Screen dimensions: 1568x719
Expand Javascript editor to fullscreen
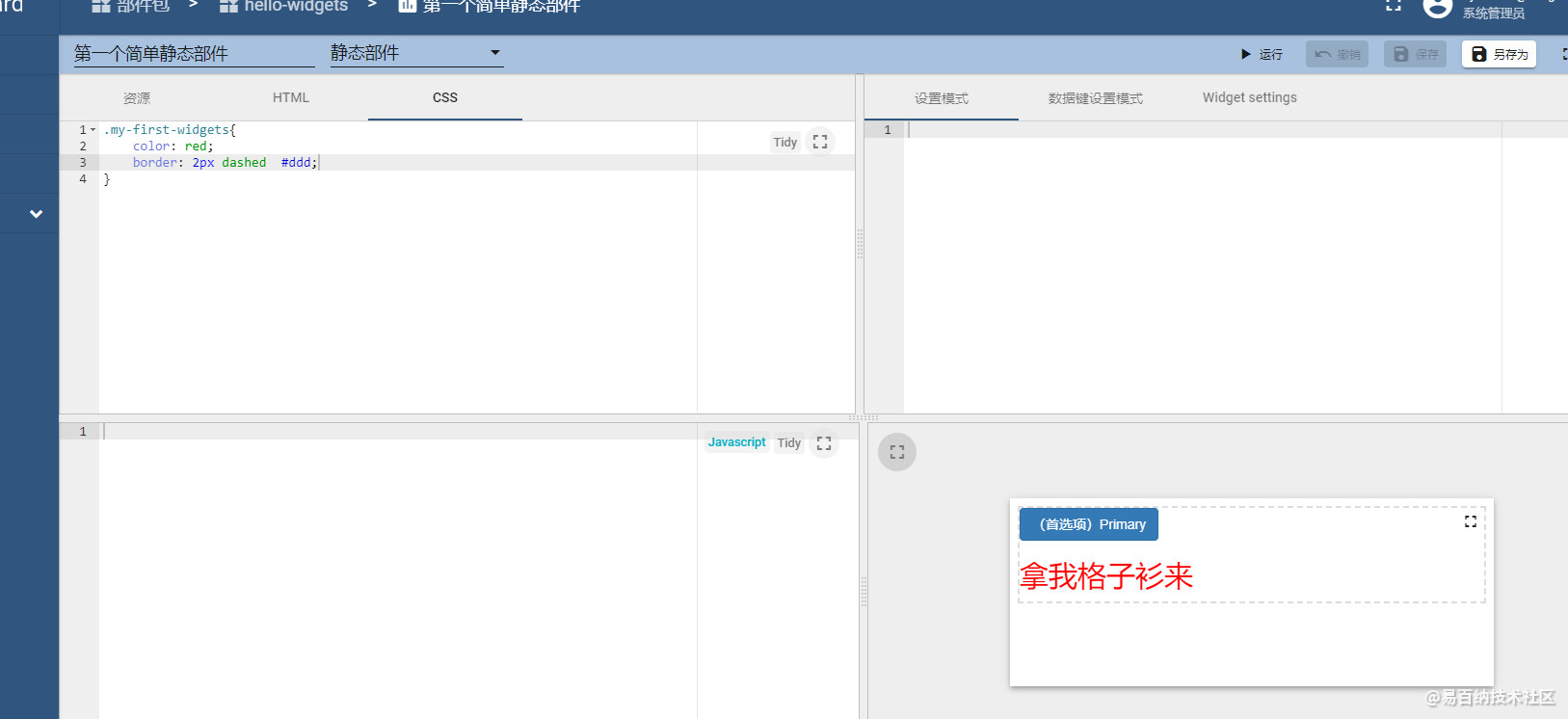824,443
